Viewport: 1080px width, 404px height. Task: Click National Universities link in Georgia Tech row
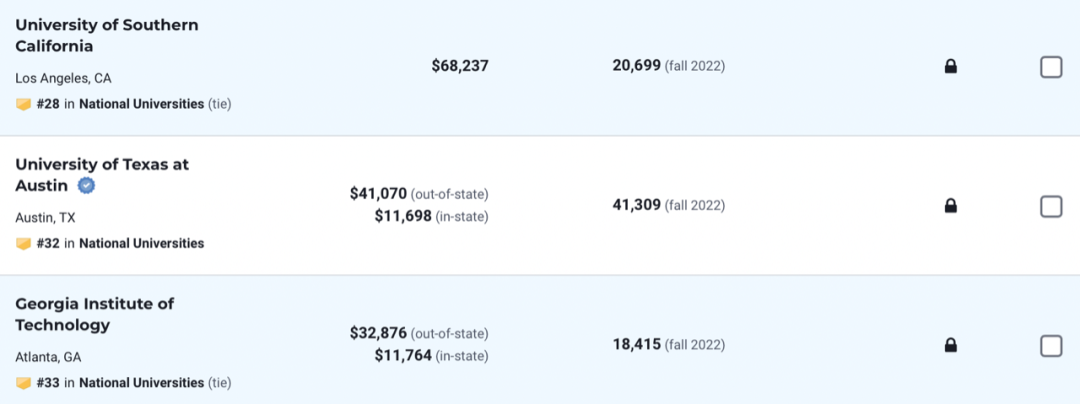coord(141,383)
